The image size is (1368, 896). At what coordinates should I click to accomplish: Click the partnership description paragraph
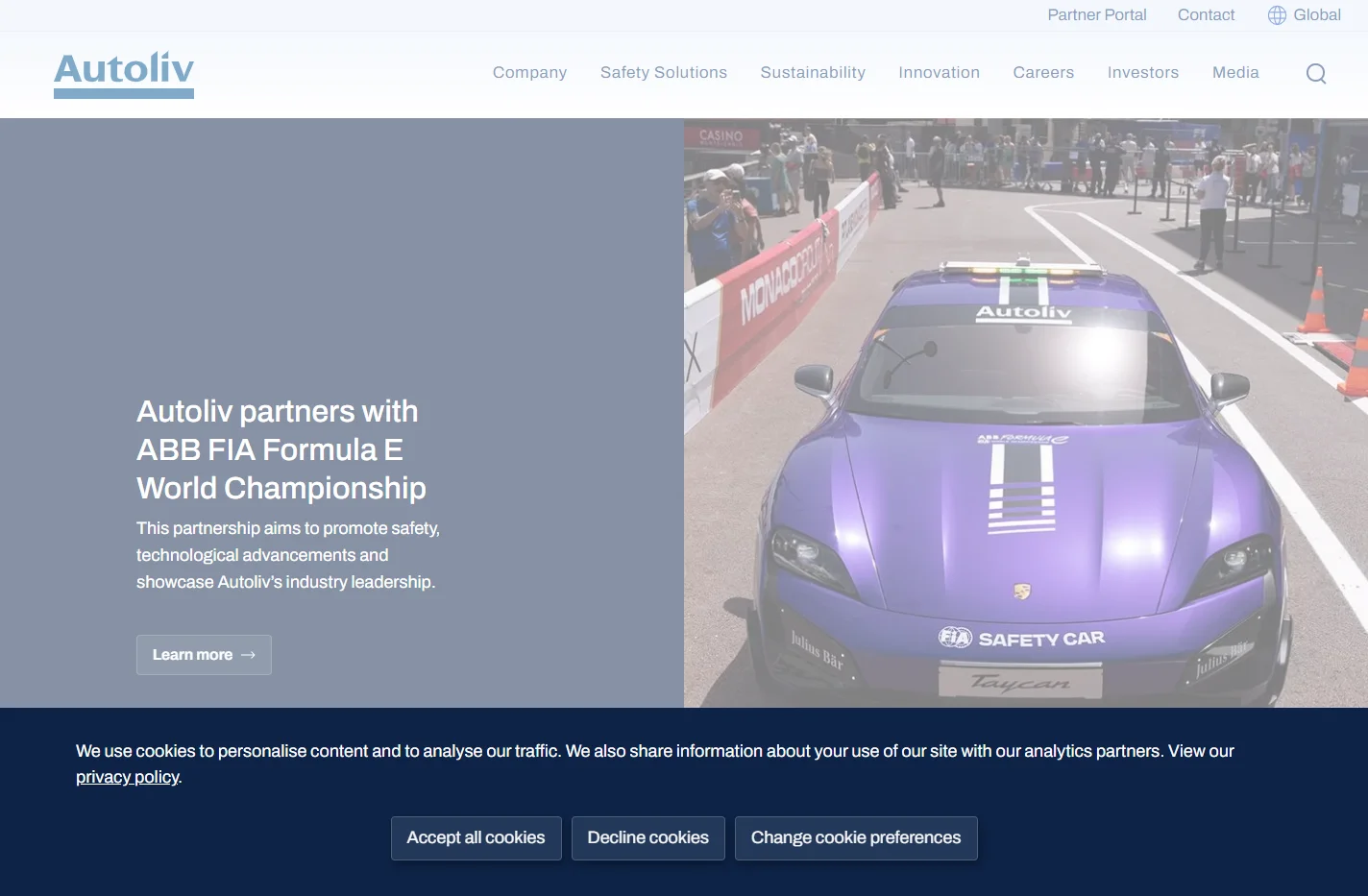[288, 555]
